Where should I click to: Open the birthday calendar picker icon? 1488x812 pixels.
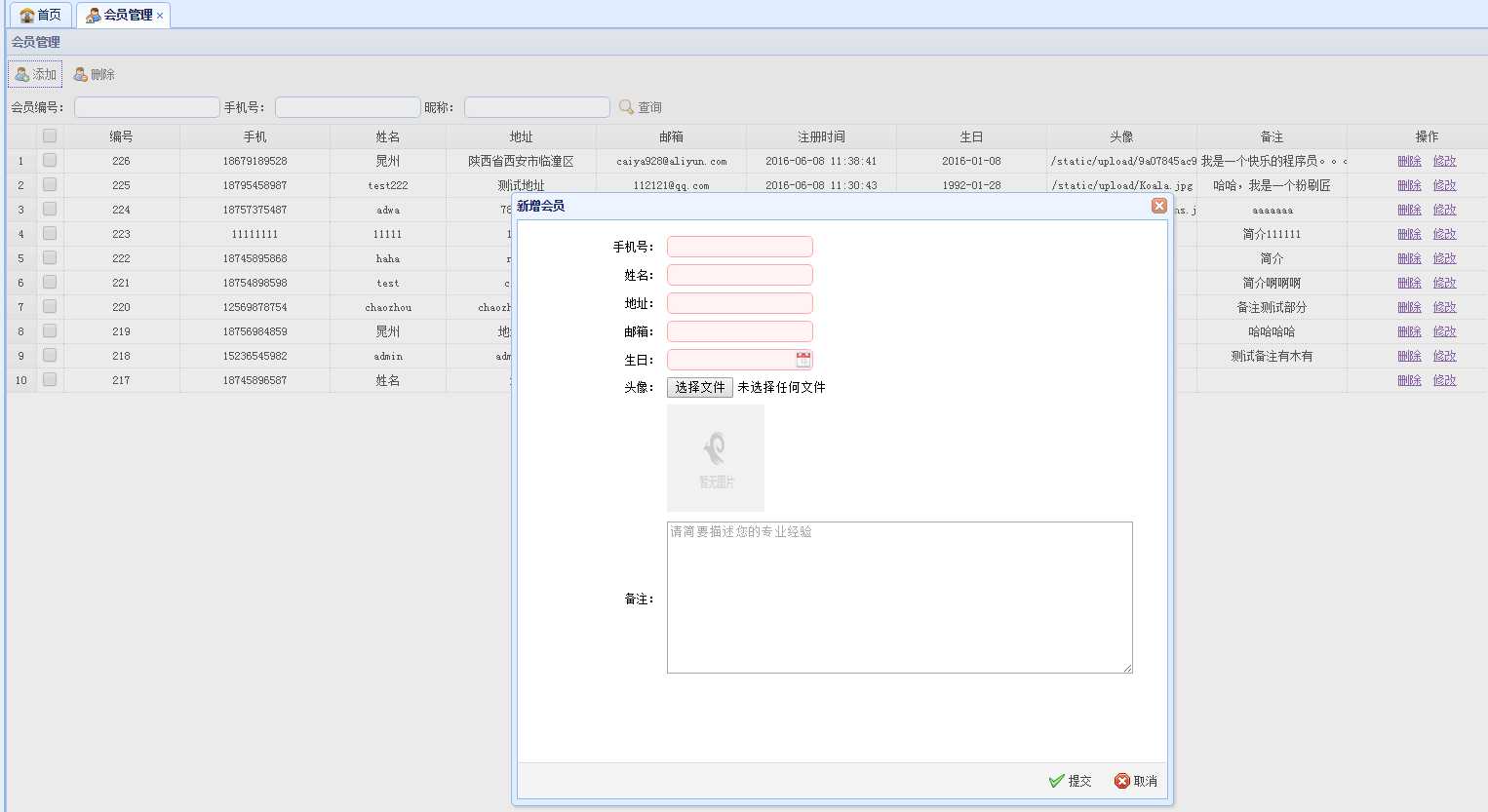point(803,360)
